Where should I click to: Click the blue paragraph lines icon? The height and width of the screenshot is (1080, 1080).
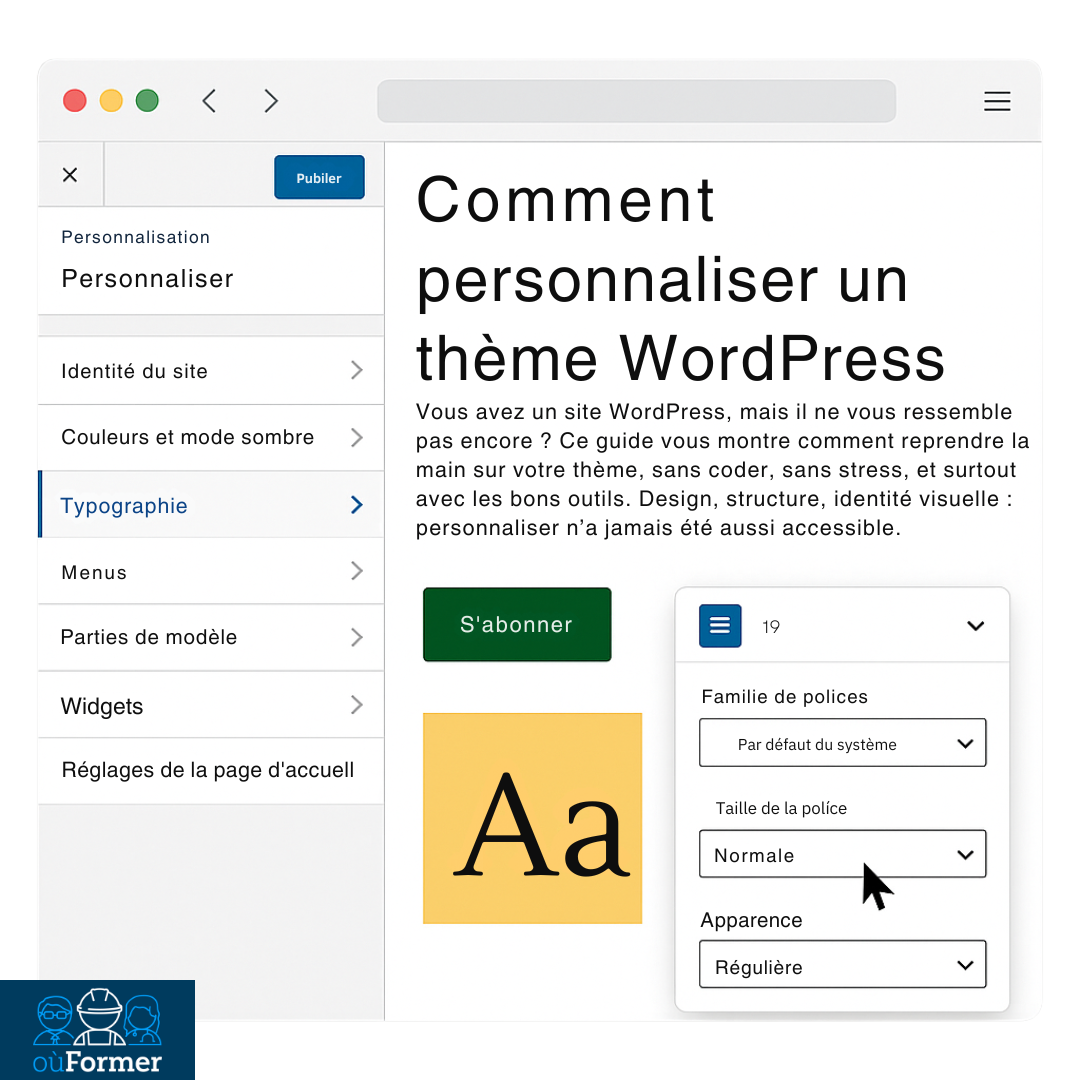pyautogui.click(x=720, y=625)
